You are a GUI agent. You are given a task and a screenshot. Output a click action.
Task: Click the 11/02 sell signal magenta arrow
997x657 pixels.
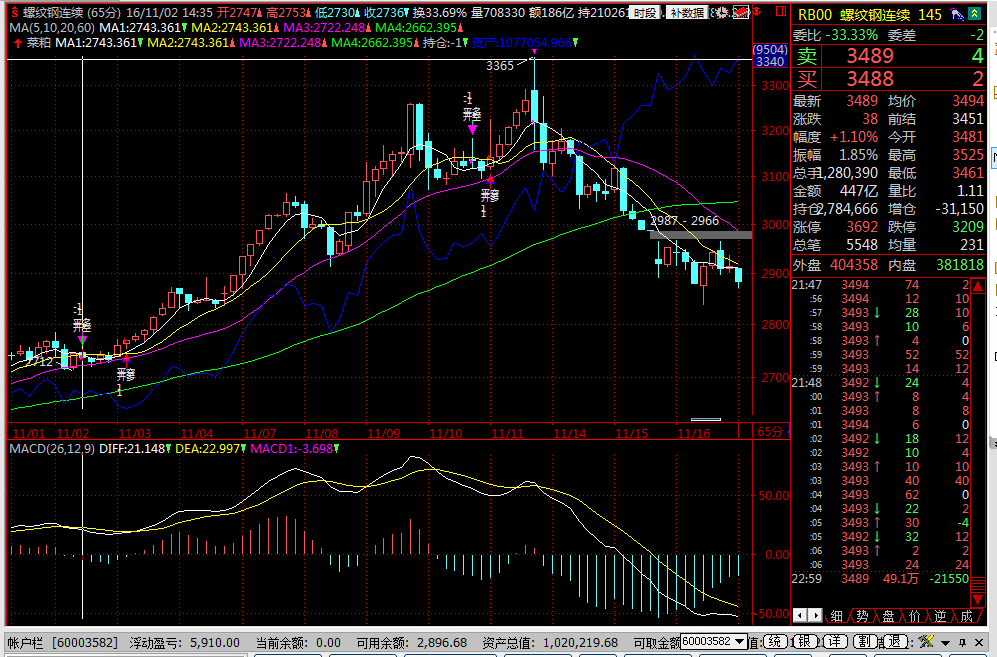pyautogui.click(x=82, y=340)
